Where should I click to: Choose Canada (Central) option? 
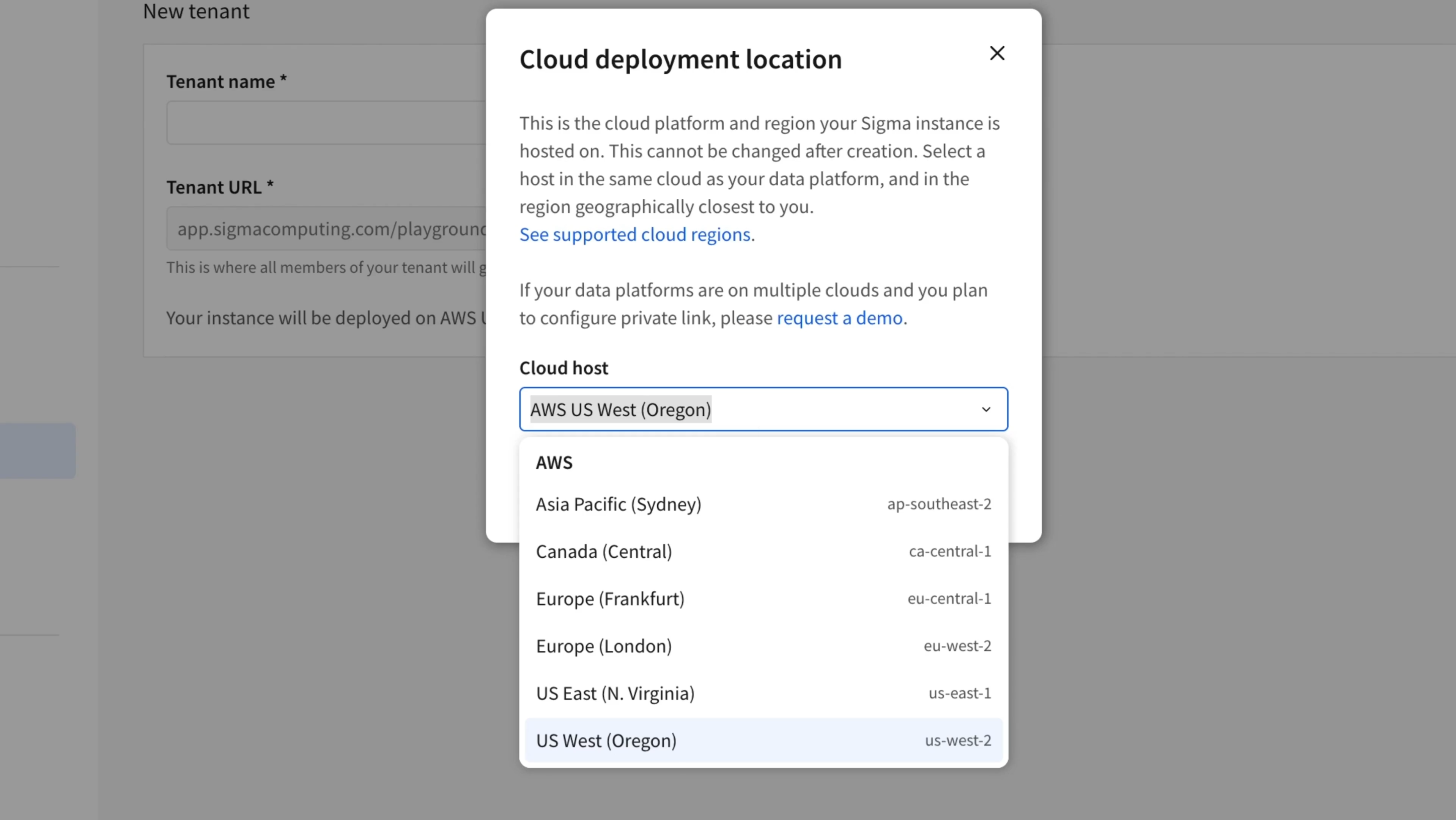(x=604, y=551)
